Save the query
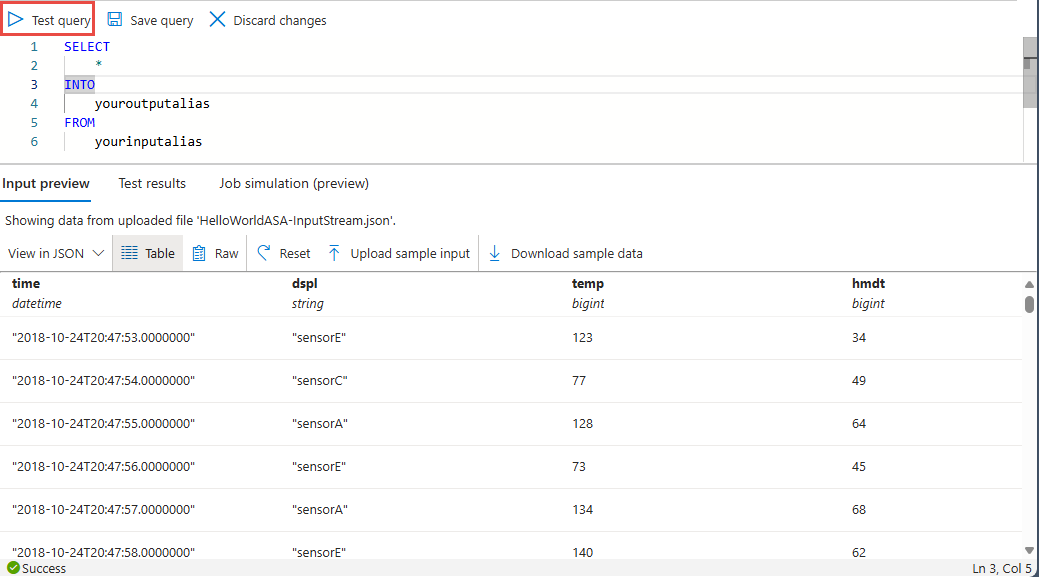 point(150,20)
